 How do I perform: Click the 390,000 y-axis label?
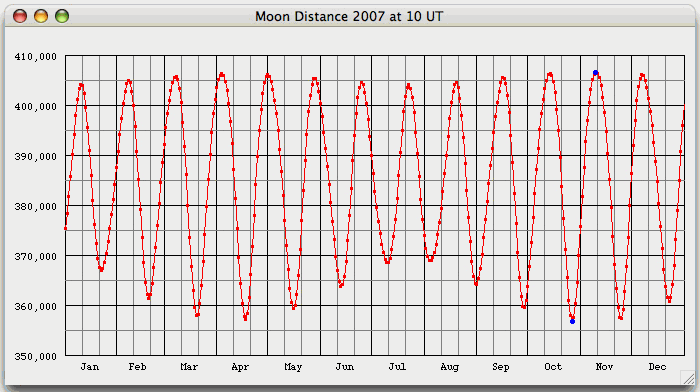pyautogui.click(x=36, y=157)
